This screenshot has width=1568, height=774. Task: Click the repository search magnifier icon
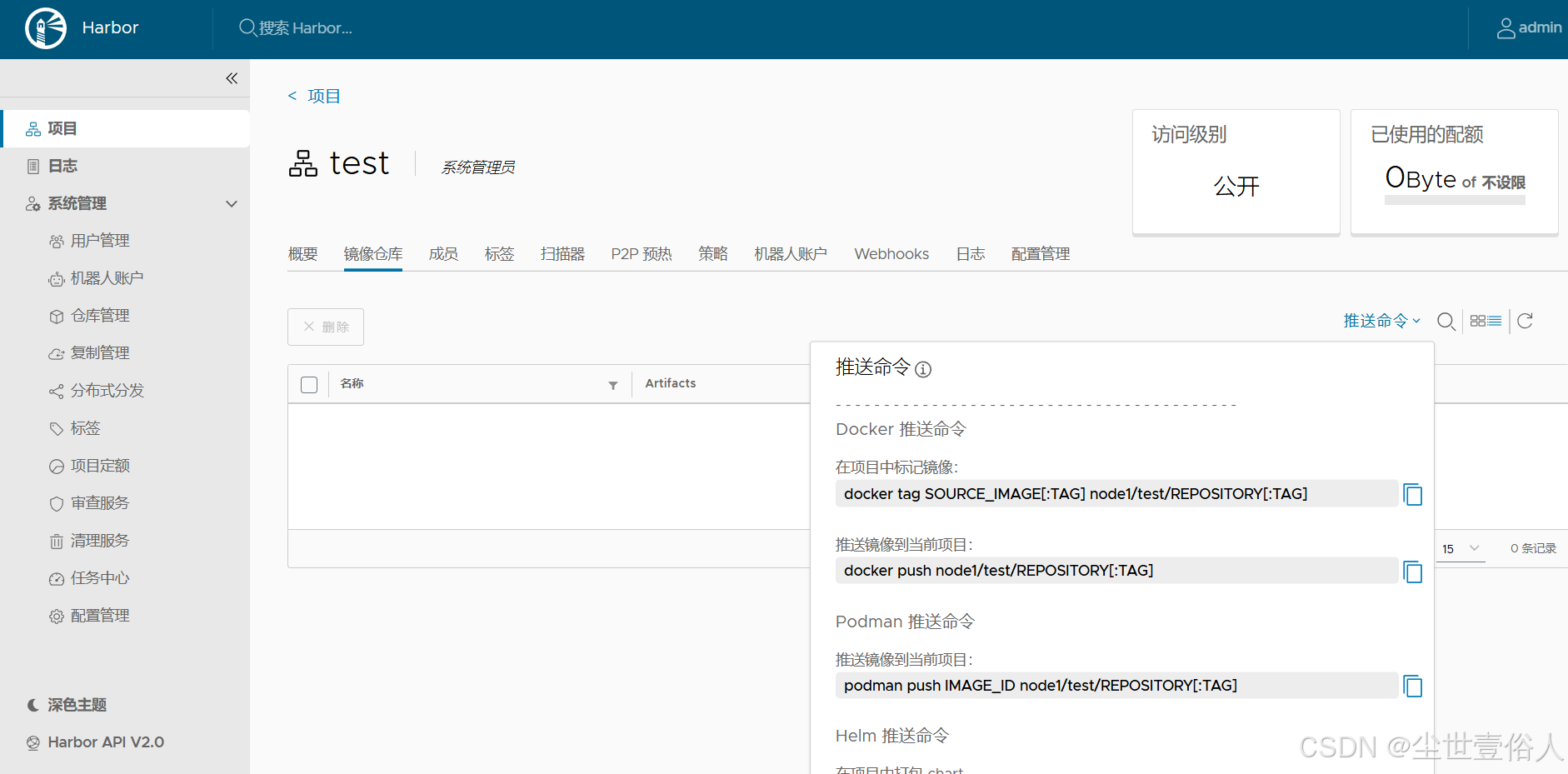[1446, 322]
